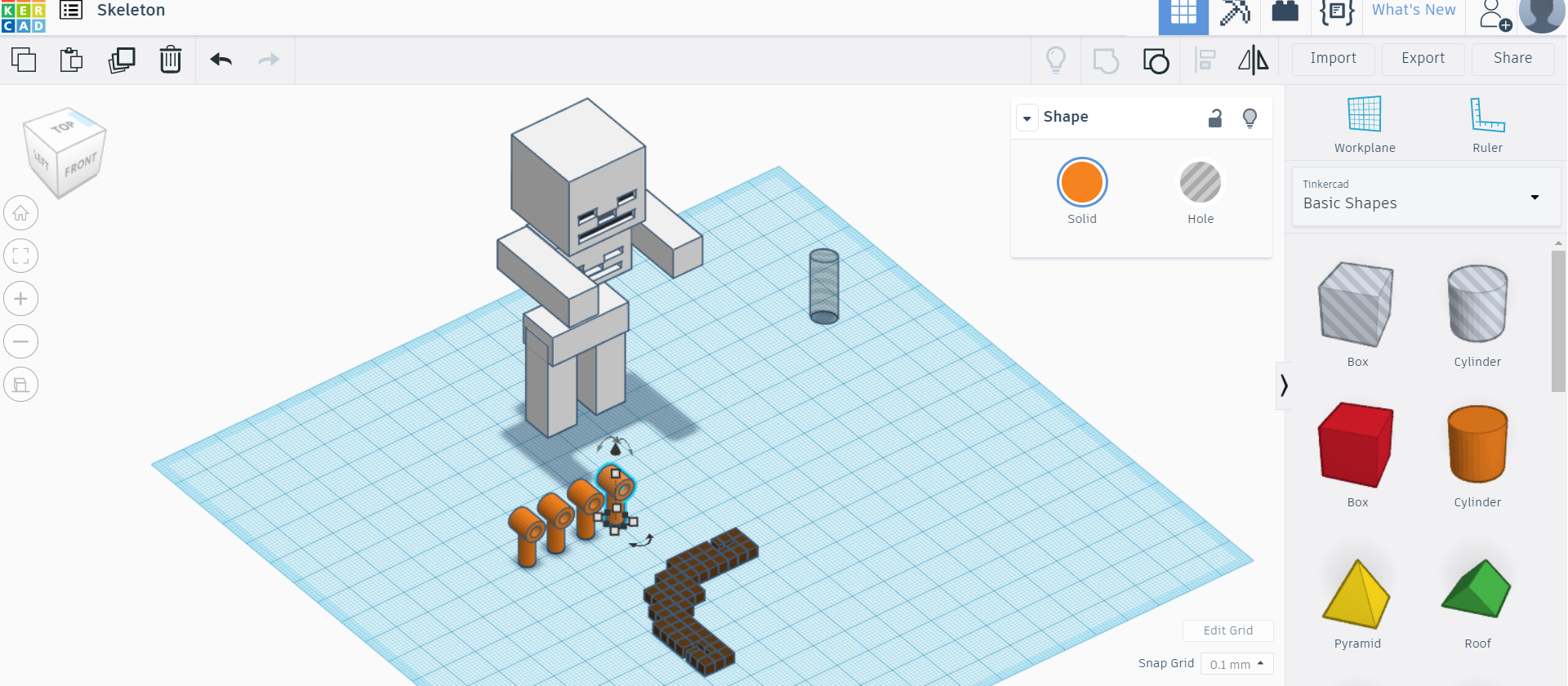Screen dimensions: 1568x686
Task: Undo the last action
Action: coord(221,60)
